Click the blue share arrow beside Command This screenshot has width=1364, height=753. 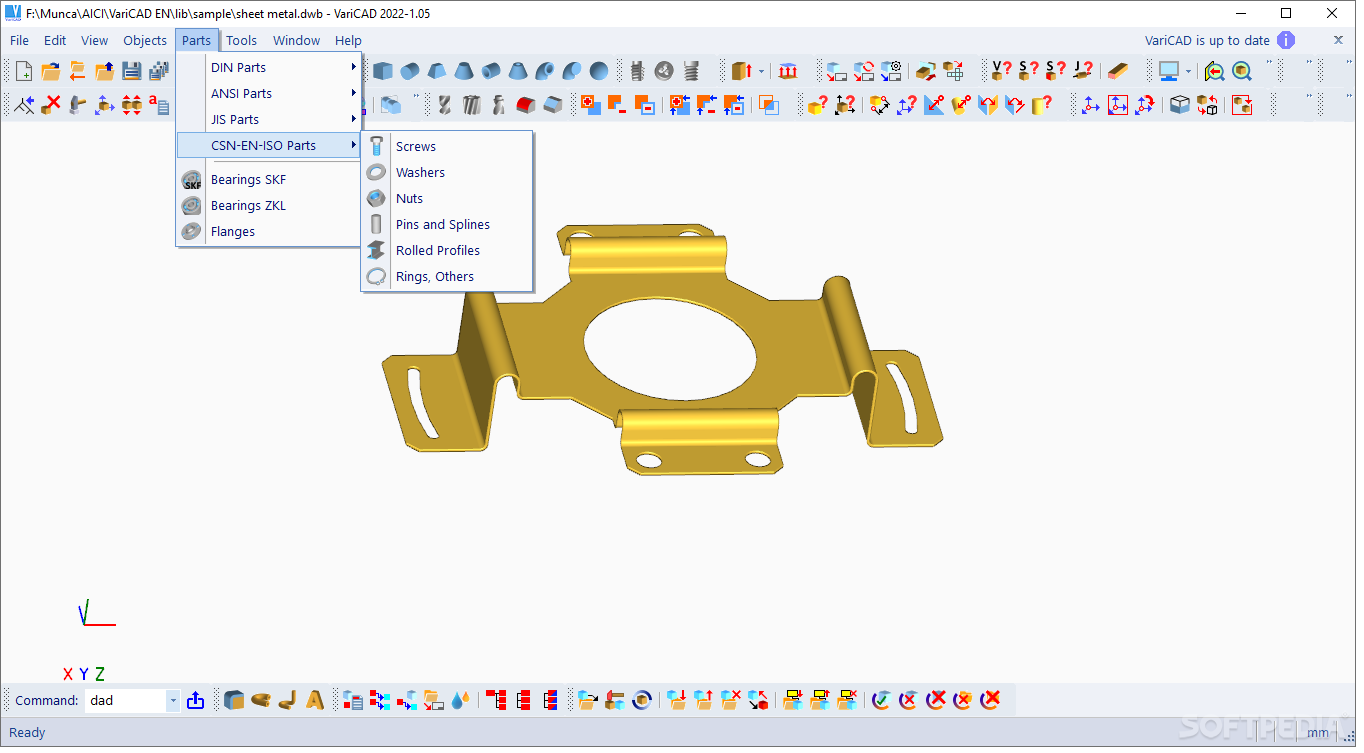pos(196,700)
